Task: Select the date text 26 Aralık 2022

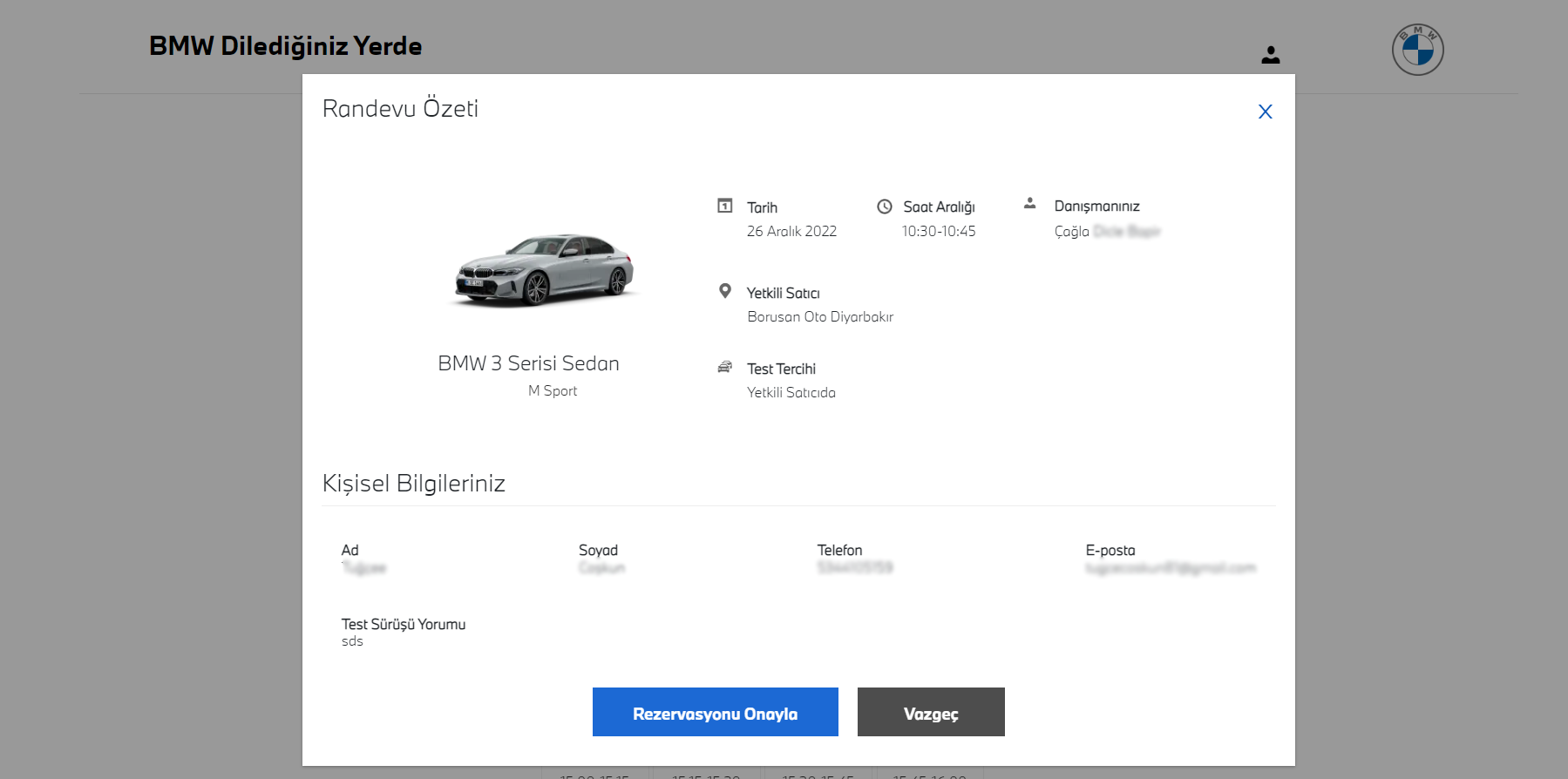Action: point(791,231)
